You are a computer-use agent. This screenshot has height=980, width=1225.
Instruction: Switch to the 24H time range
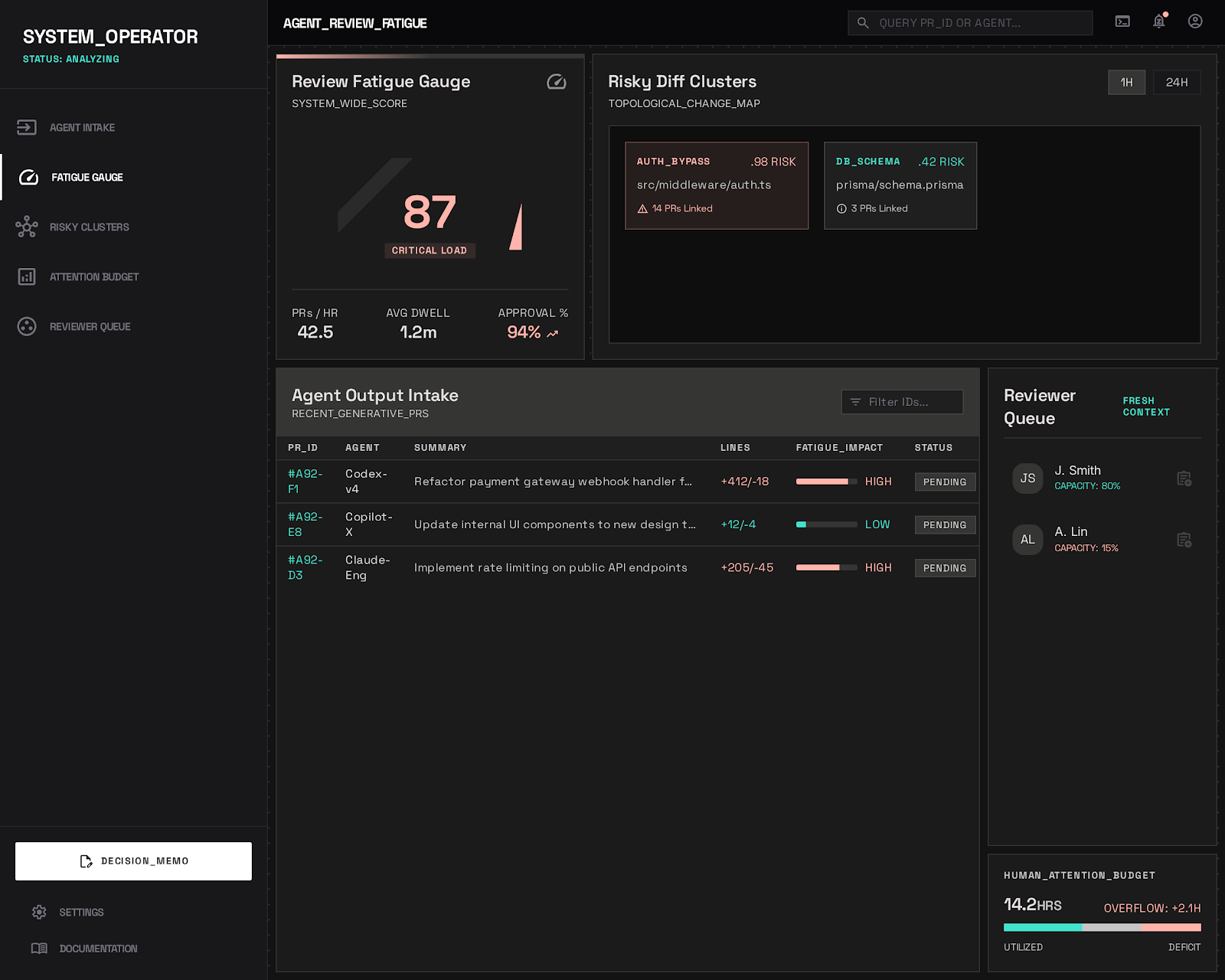pos(1177,82)
